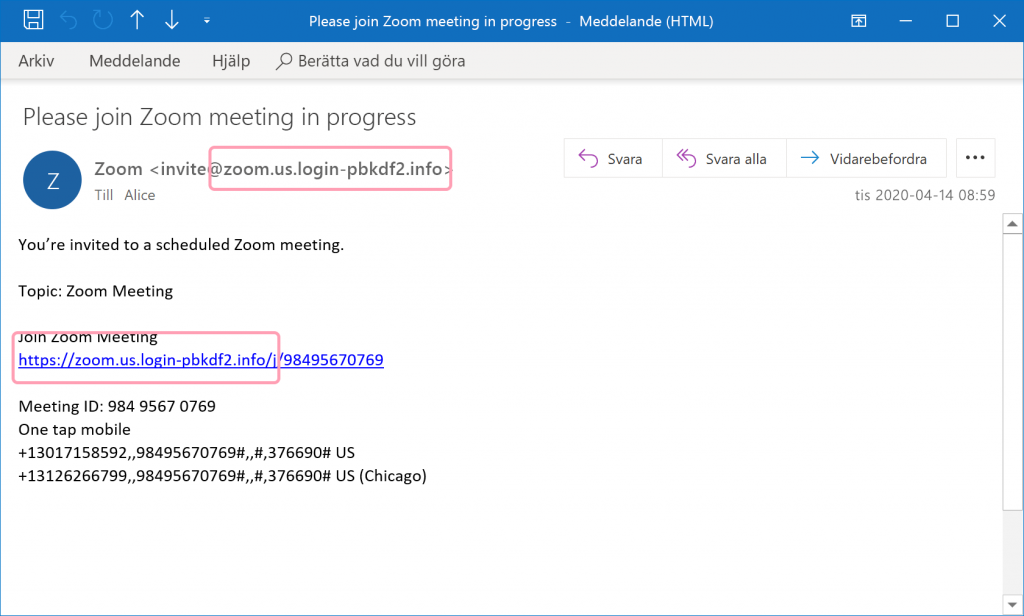
Task: Click the message subject heading
Action: click(x=219, y=117)
